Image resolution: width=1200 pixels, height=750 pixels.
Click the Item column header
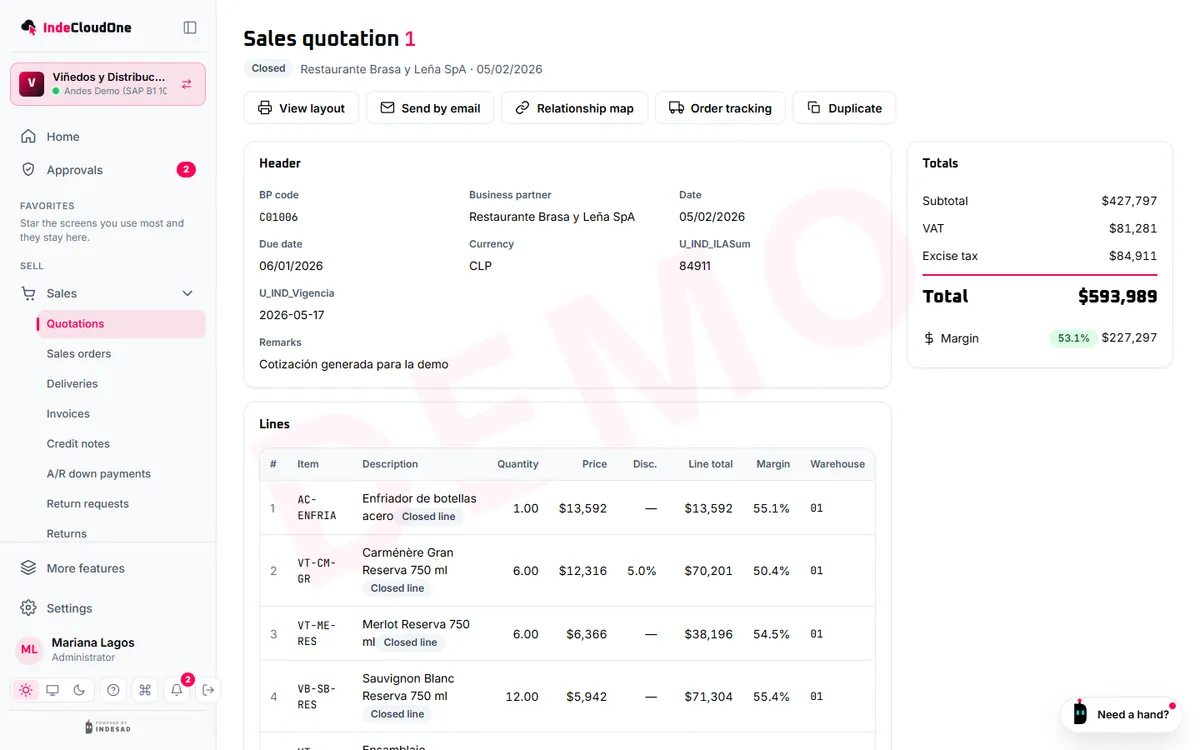(x=308, y=464)
